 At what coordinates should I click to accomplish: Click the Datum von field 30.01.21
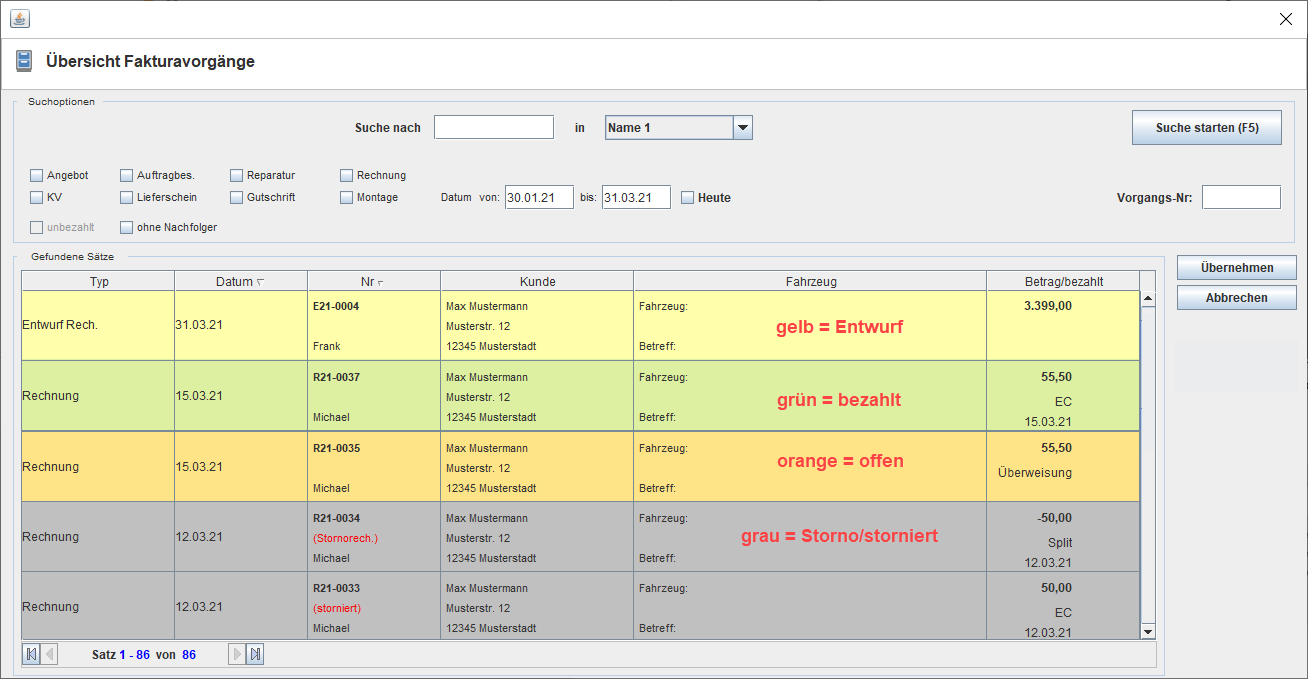pyautogui.click(x=539, y=197)
